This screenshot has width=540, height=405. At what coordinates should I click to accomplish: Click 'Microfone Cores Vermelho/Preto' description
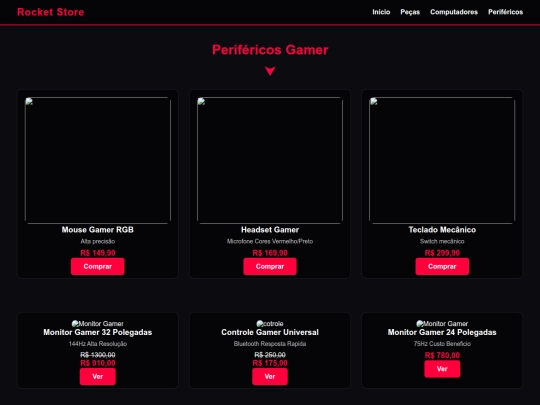click(x=270, y=241)
